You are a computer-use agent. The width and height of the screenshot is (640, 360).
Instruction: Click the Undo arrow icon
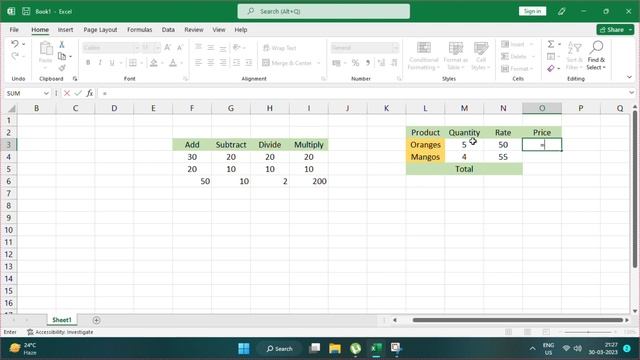pos(15,44)
